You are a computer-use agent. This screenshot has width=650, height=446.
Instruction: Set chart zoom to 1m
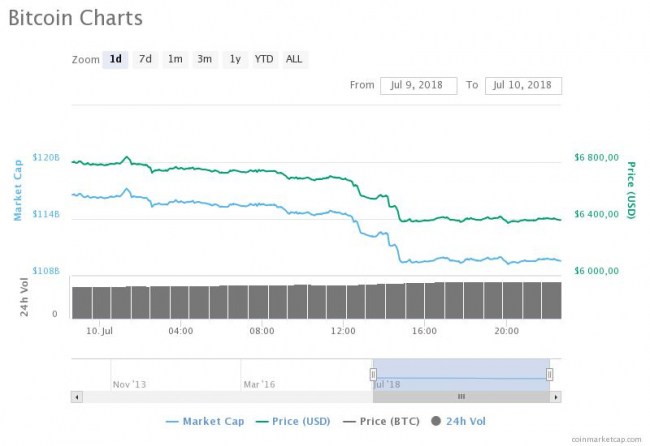click(x=175, y=59)
